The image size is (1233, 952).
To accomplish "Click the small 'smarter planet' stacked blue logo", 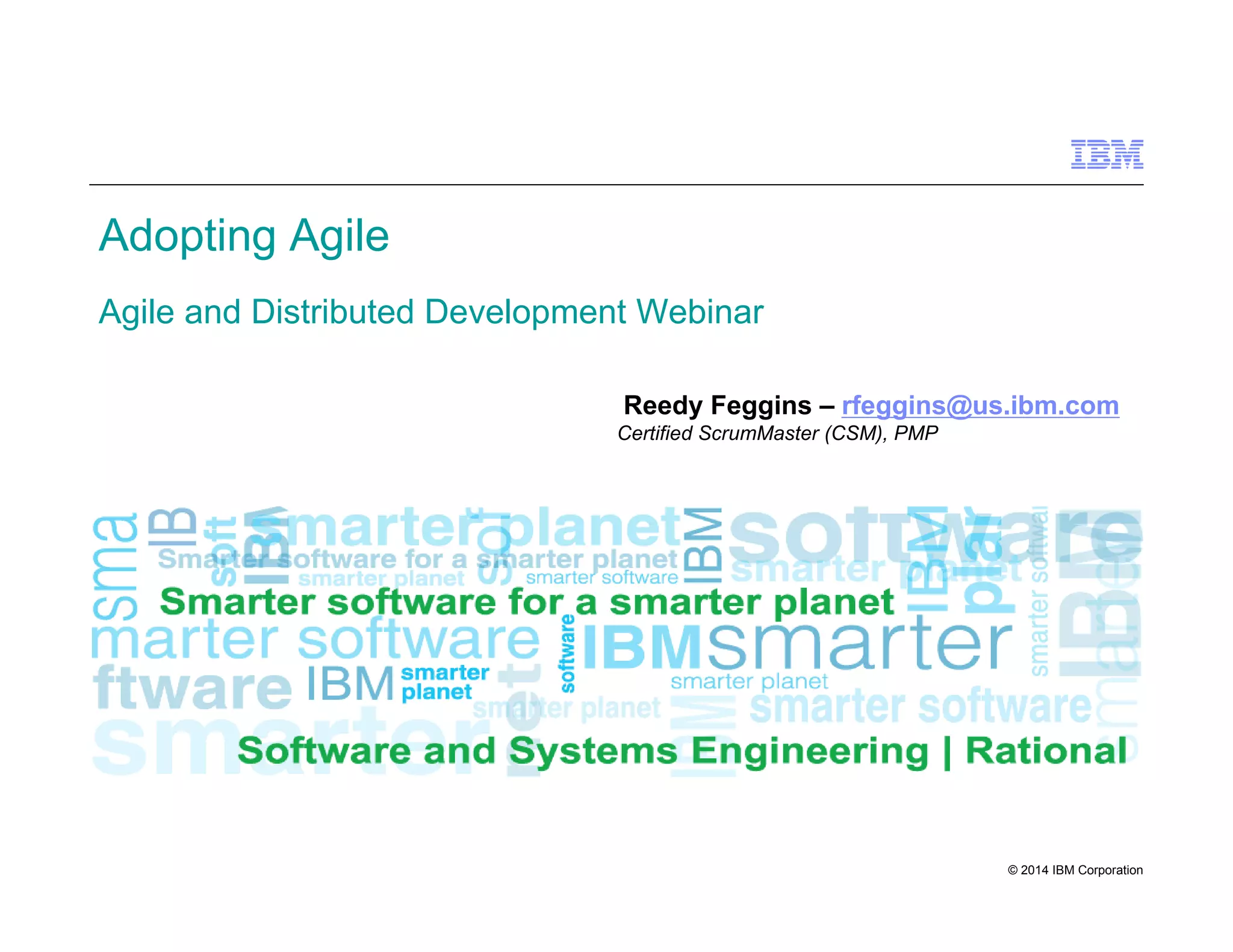I will [444, 682].
